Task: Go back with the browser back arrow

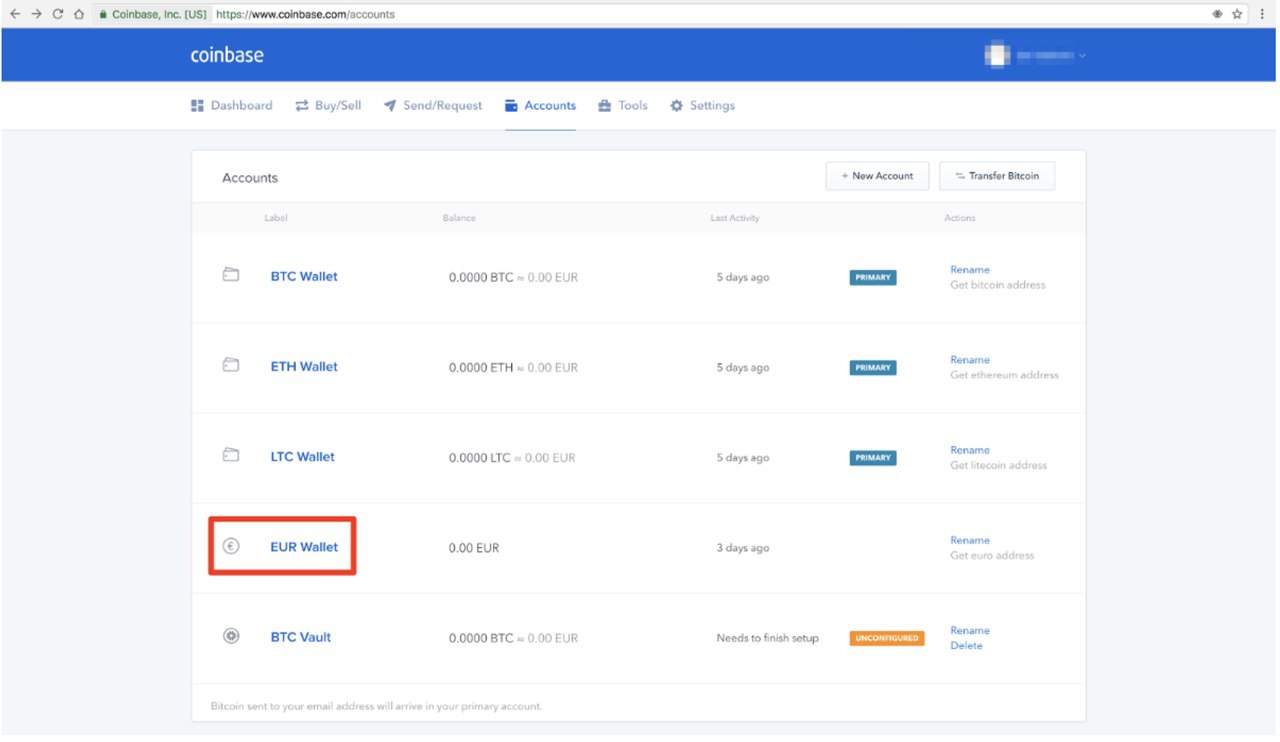Action: pyautogui.click(x=15, y=14)
